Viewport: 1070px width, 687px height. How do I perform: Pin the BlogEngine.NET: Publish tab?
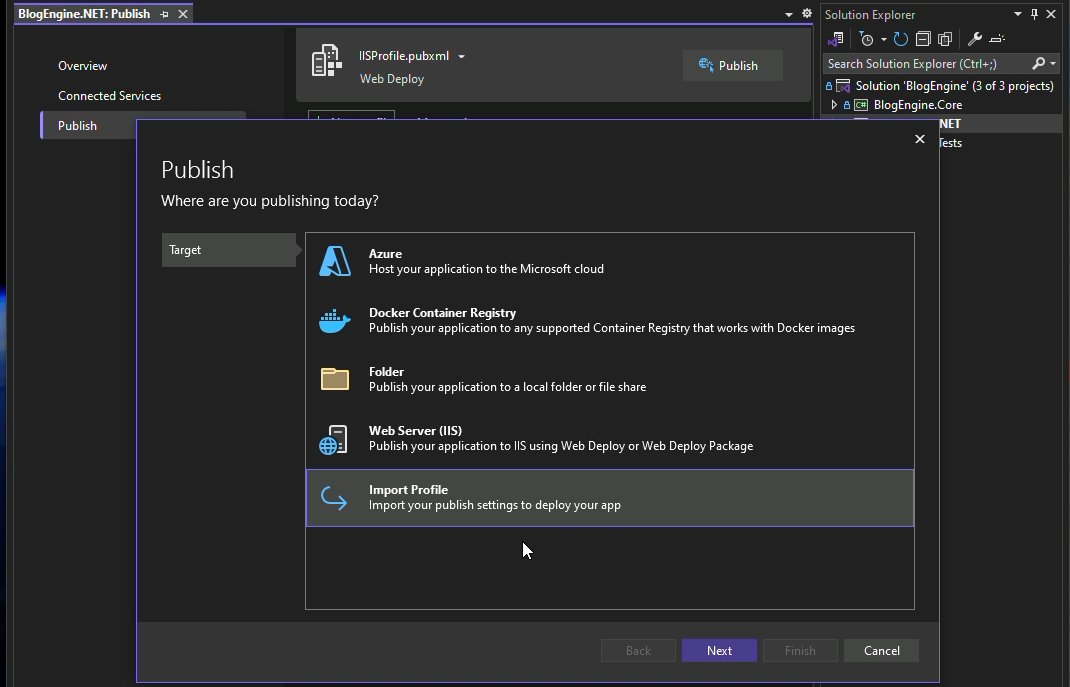click(x=164, y=14)
